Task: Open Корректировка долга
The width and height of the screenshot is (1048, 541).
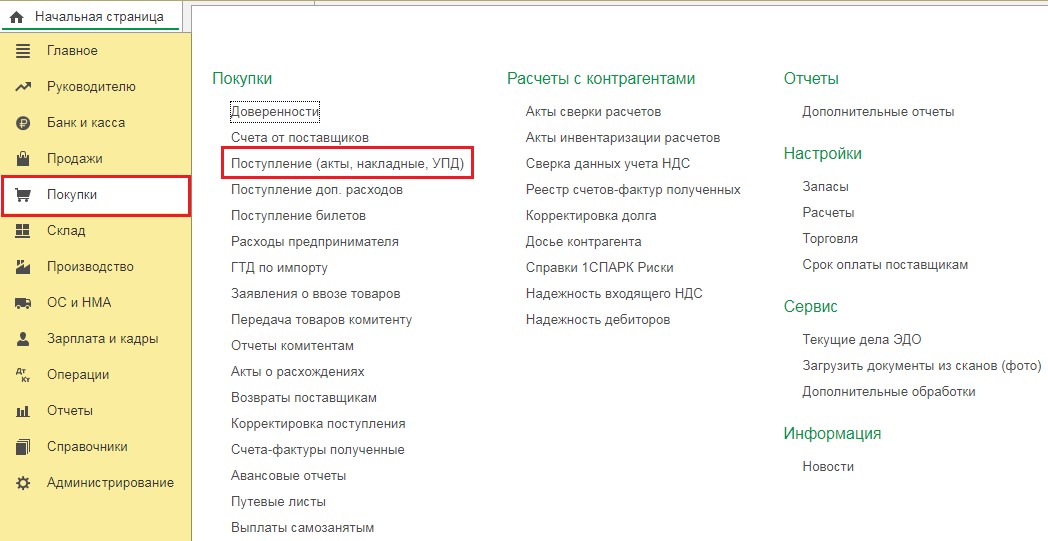Action: 591,216
